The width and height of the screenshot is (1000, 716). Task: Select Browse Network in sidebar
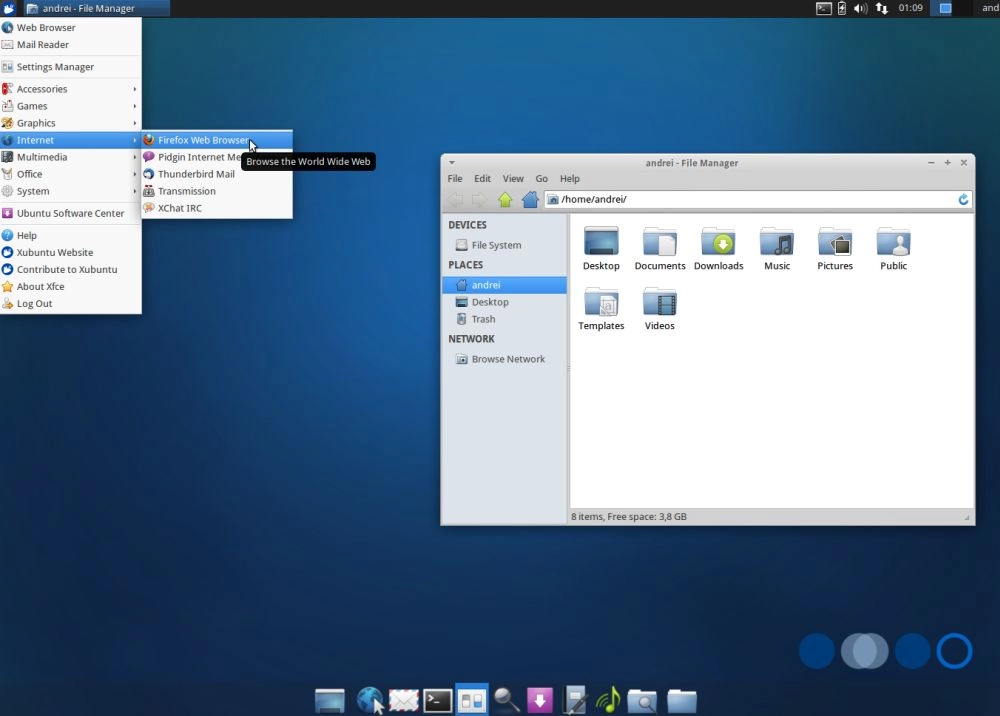(x=504, y=360)
